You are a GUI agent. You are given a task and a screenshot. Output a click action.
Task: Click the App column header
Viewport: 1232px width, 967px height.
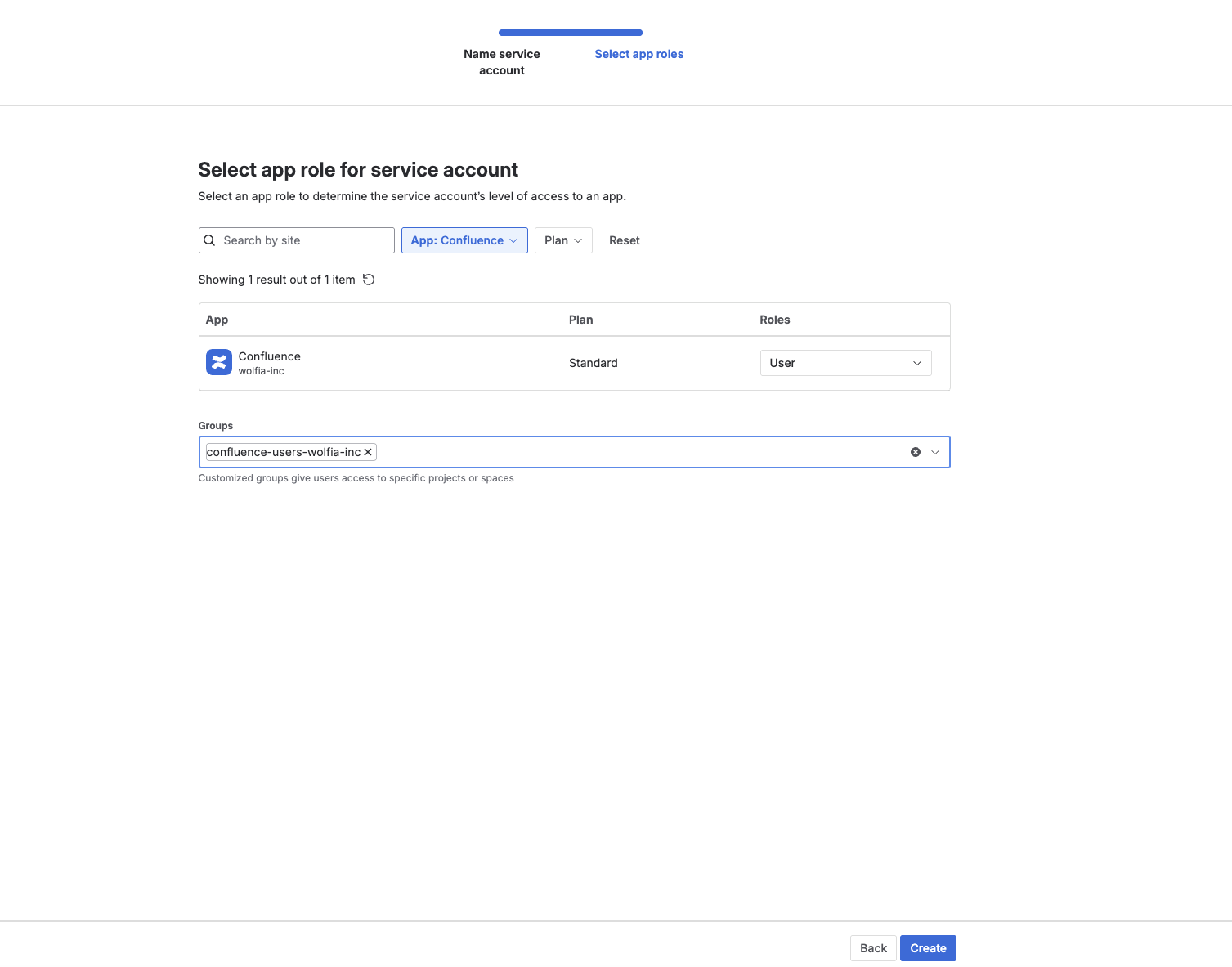tap(217, 320)
